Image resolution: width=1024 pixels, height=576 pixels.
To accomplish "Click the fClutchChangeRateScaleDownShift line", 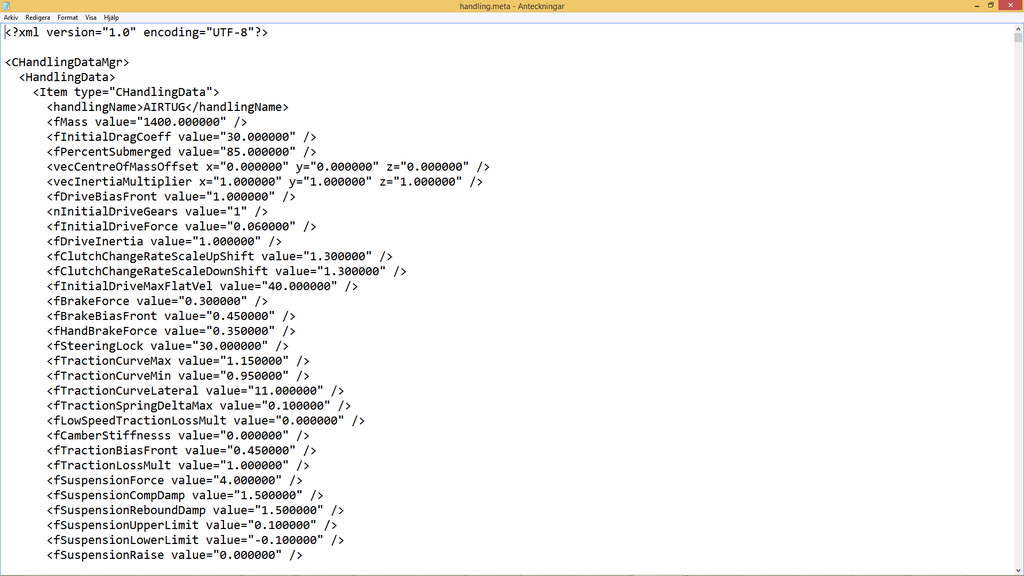I will [x=227, y=271].
